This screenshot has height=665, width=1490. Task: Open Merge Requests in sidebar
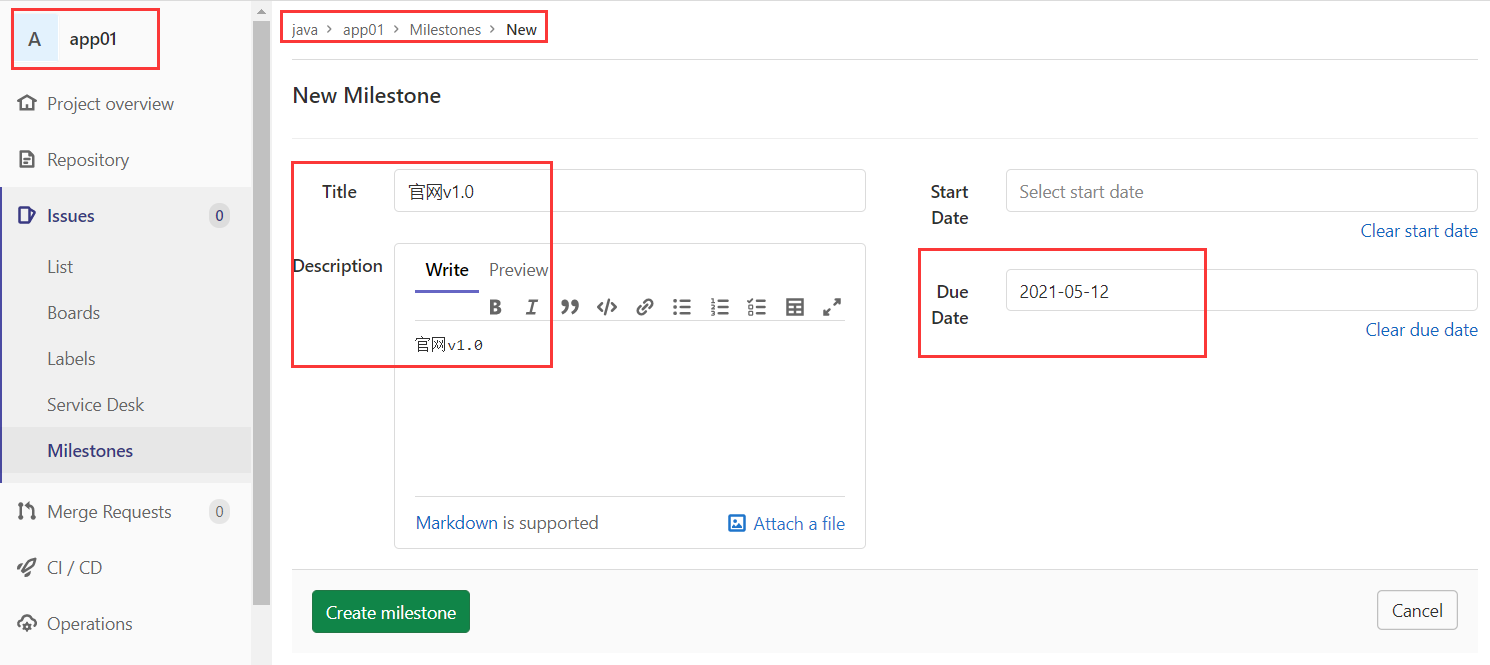[109, 512]
